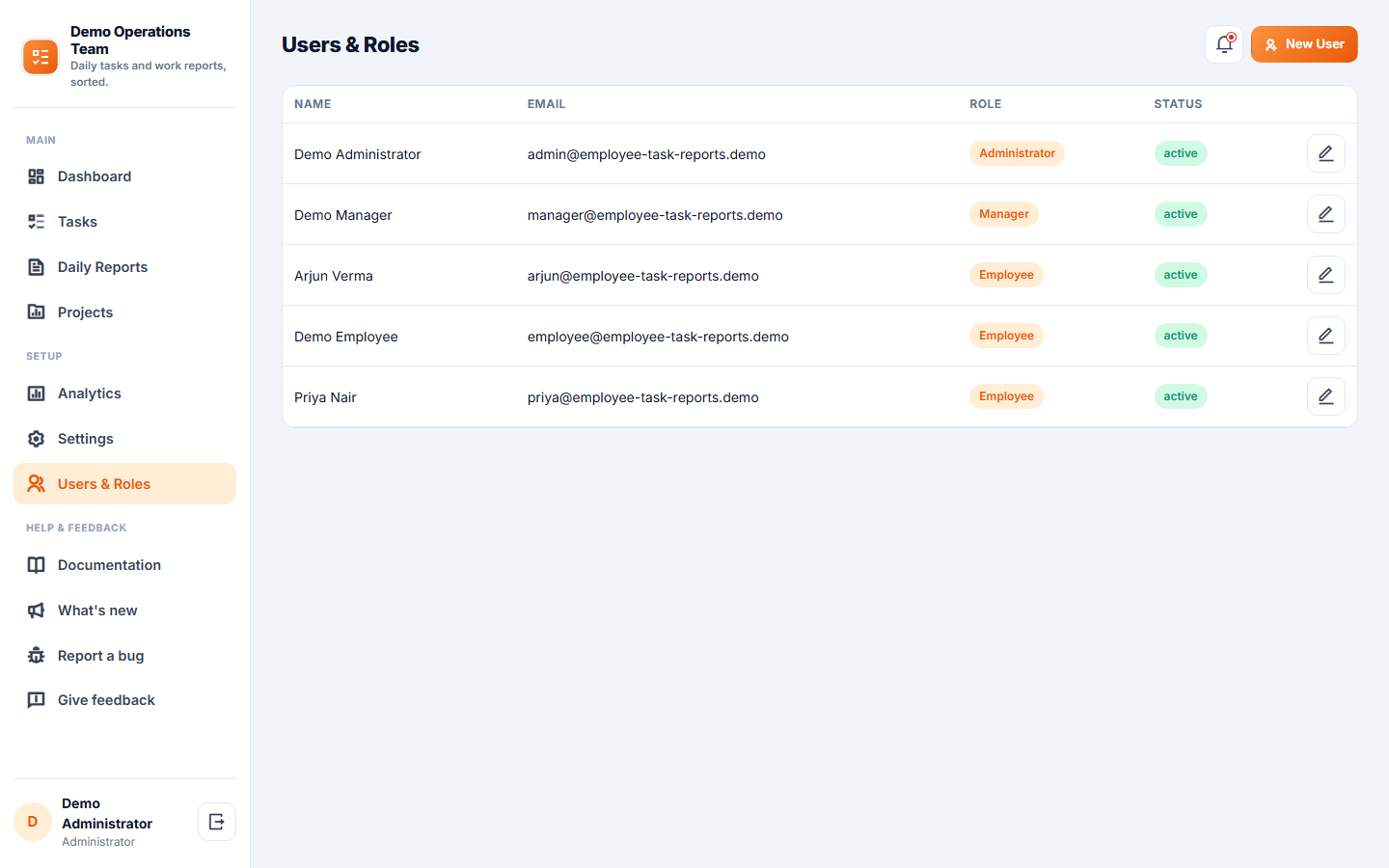
Task: Click the Demo Operations Team logo icon
Action: tap(41, 57)
